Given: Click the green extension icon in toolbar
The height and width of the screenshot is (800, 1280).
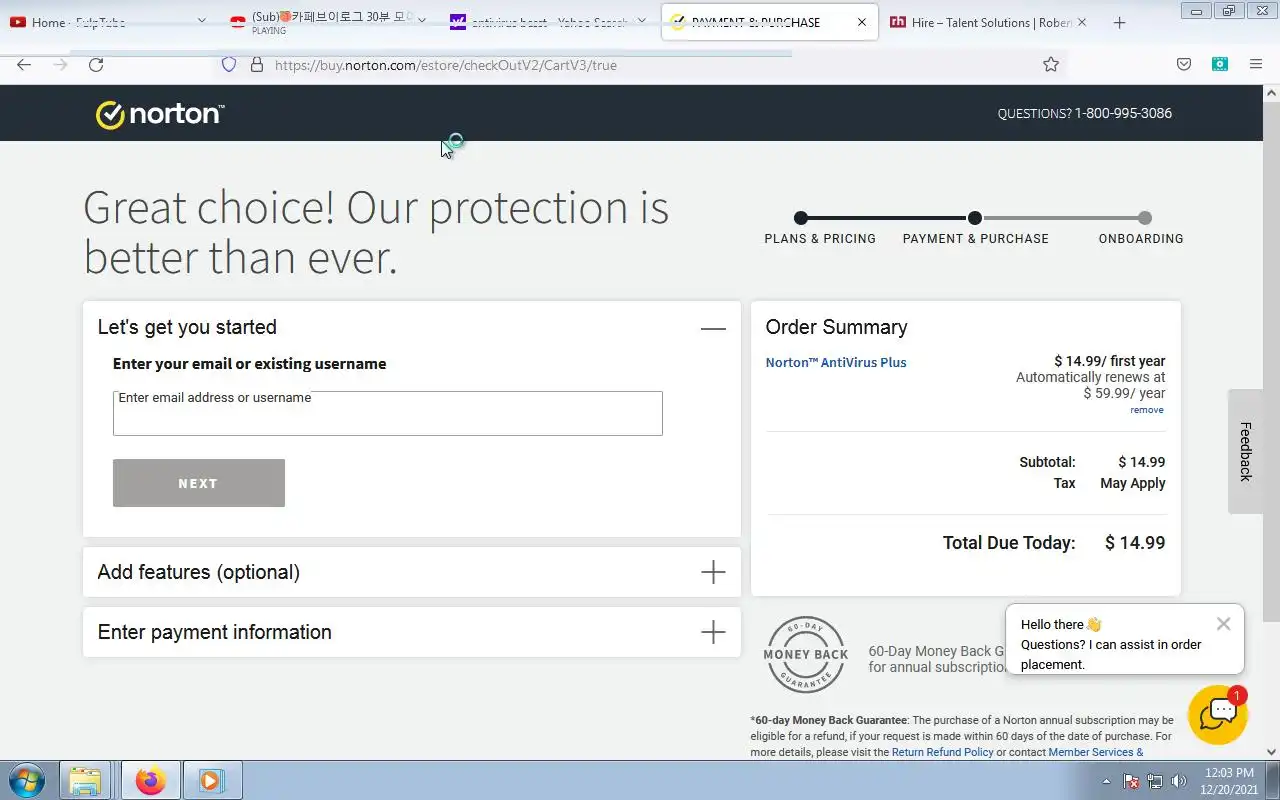Looking at the screenshot, I should [1220, 65].
